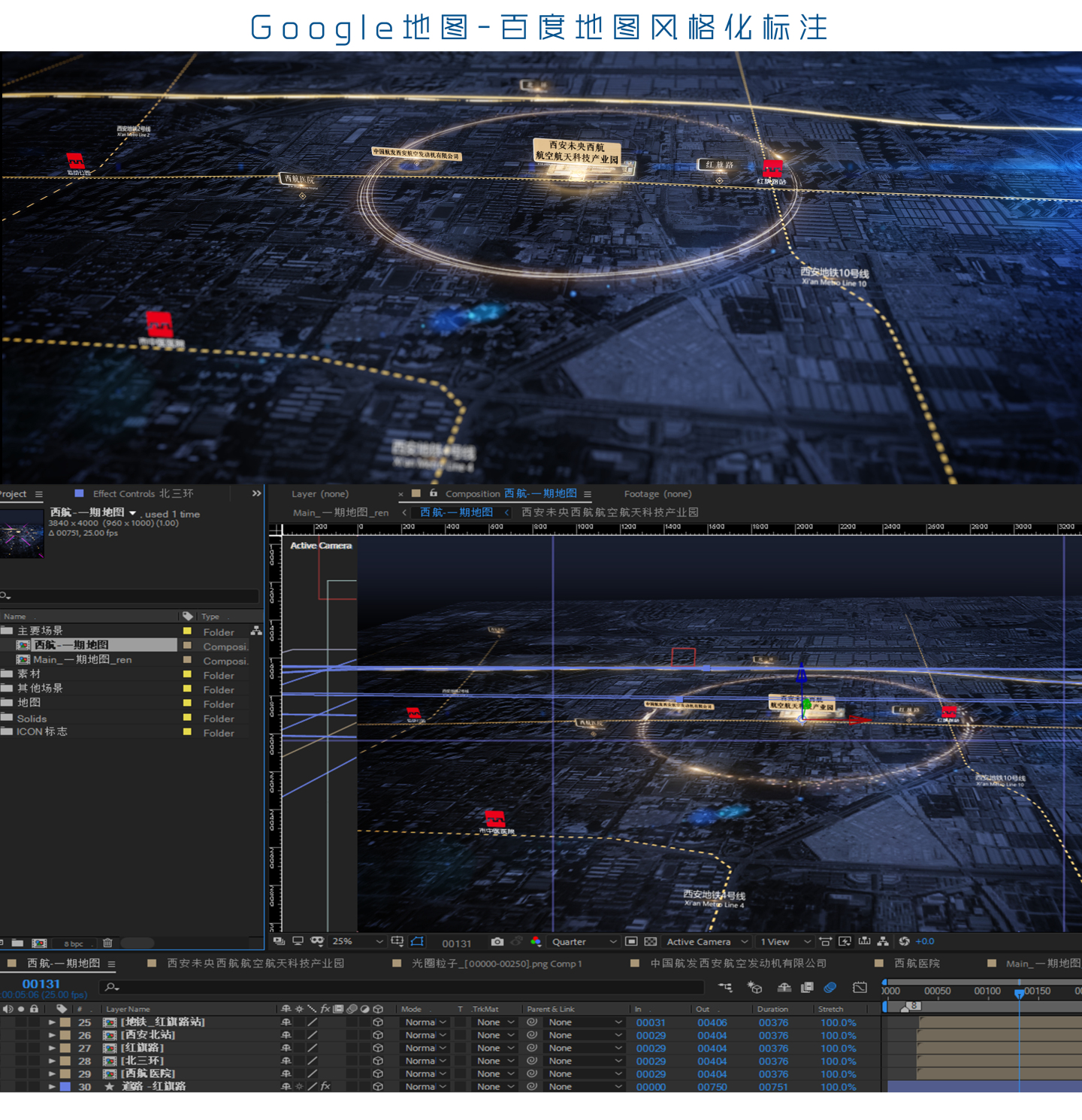Click the fx switch on layer 30
Image resolution: width=1082 pixels, height=1120 pixels.
[325, 1086]
